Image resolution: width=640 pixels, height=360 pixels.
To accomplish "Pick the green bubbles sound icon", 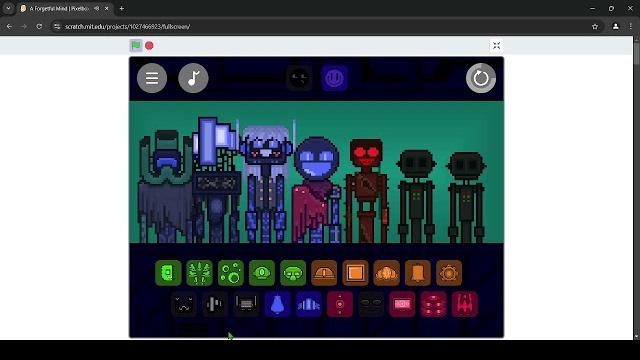I will coord(231,273).
